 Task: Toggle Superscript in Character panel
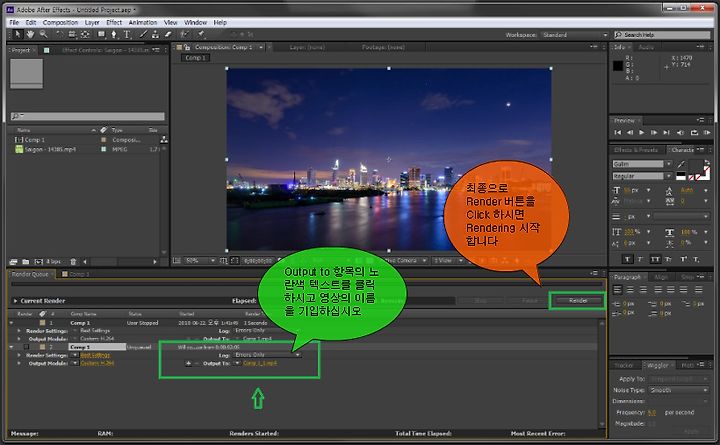pyautogui.click(x=684, y=259)
